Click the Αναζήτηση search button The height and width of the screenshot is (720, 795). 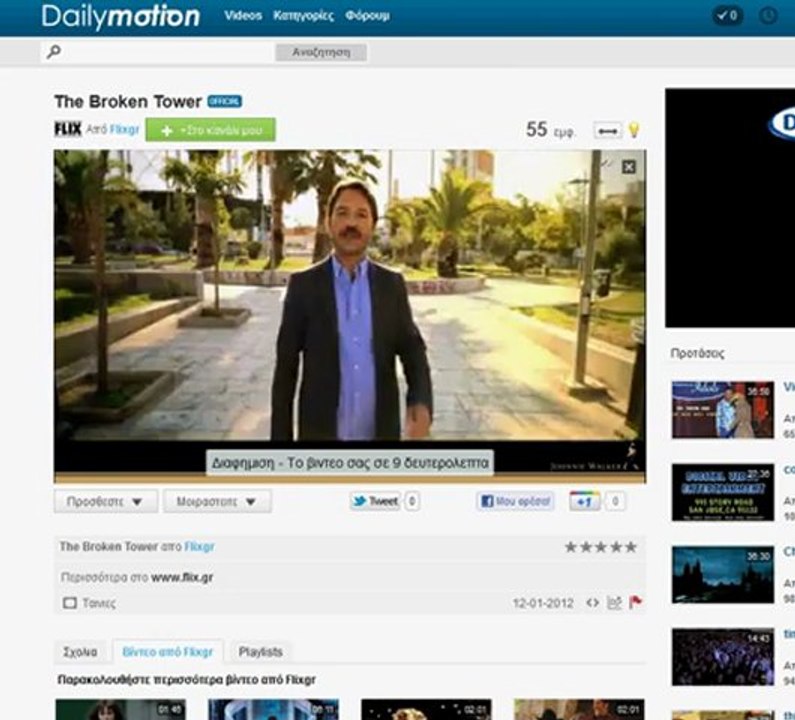(321, 52)
